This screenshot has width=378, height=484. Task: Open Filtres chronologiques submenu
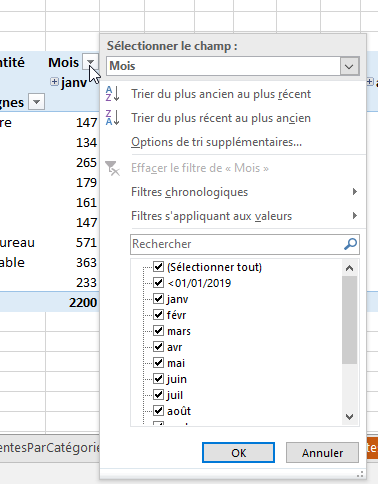click(x=244, y=192)
